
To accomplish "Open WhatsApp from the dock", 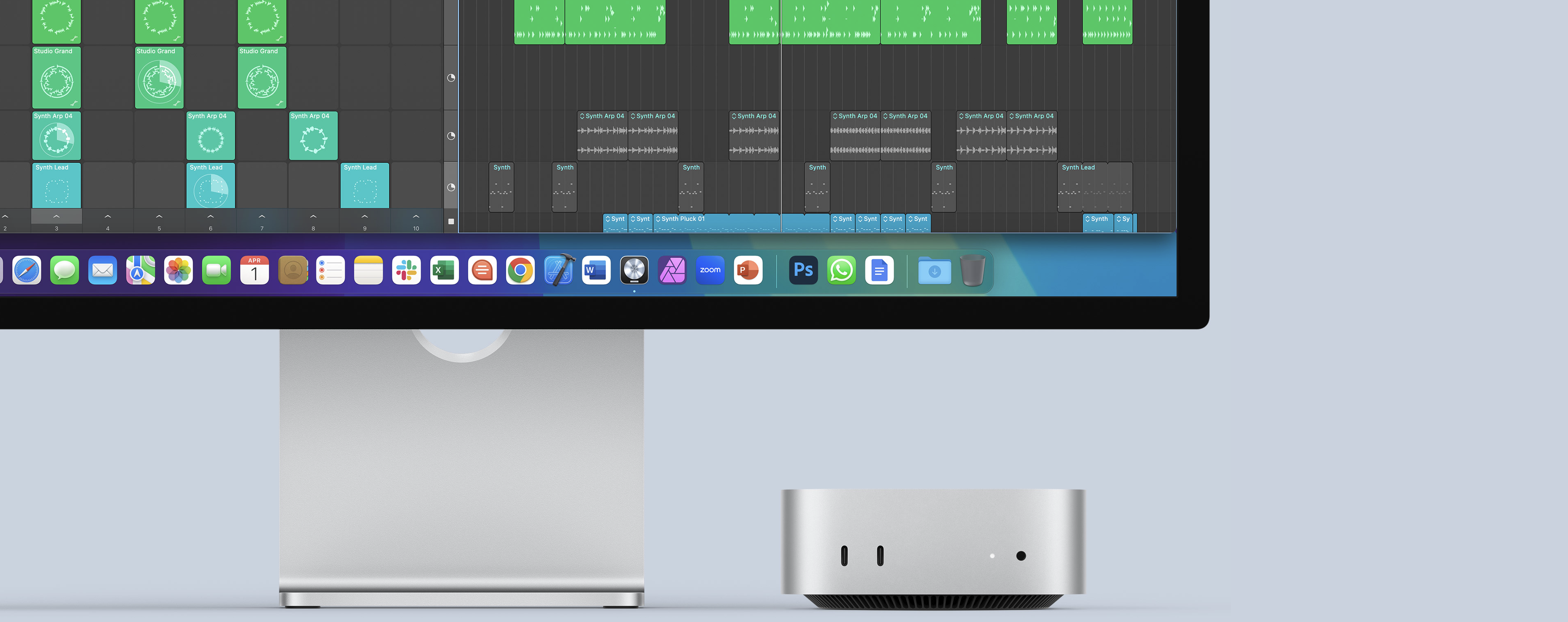I will click(x=841, y=270).
